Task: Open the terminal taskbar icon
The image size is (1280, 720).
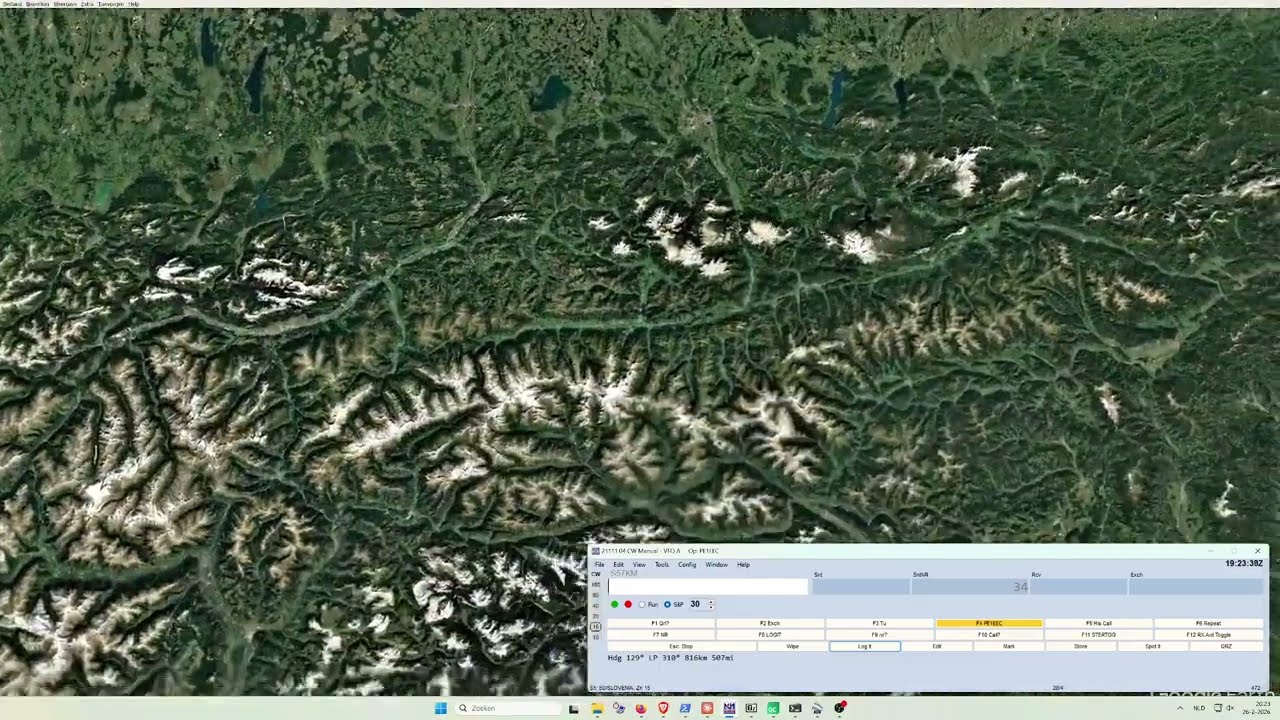Action: tap(795, 708)
